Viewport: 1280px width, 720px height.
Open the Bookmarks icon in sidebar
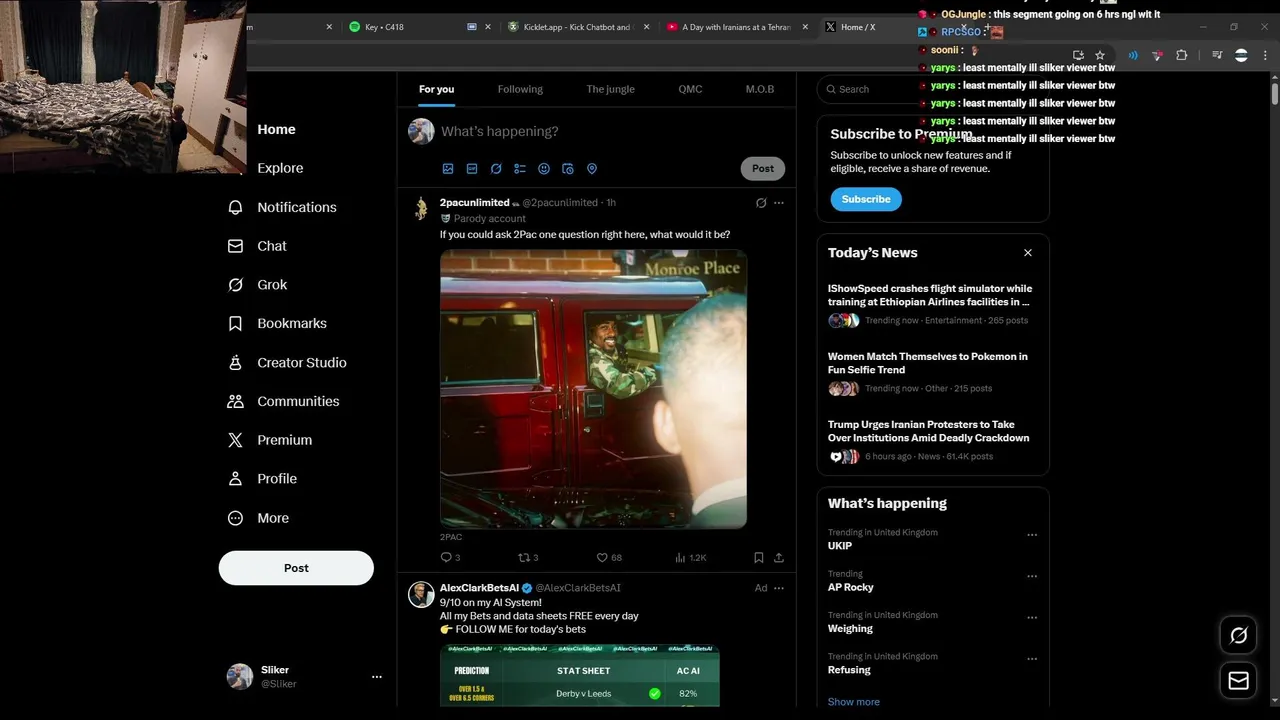click(235, 323)
